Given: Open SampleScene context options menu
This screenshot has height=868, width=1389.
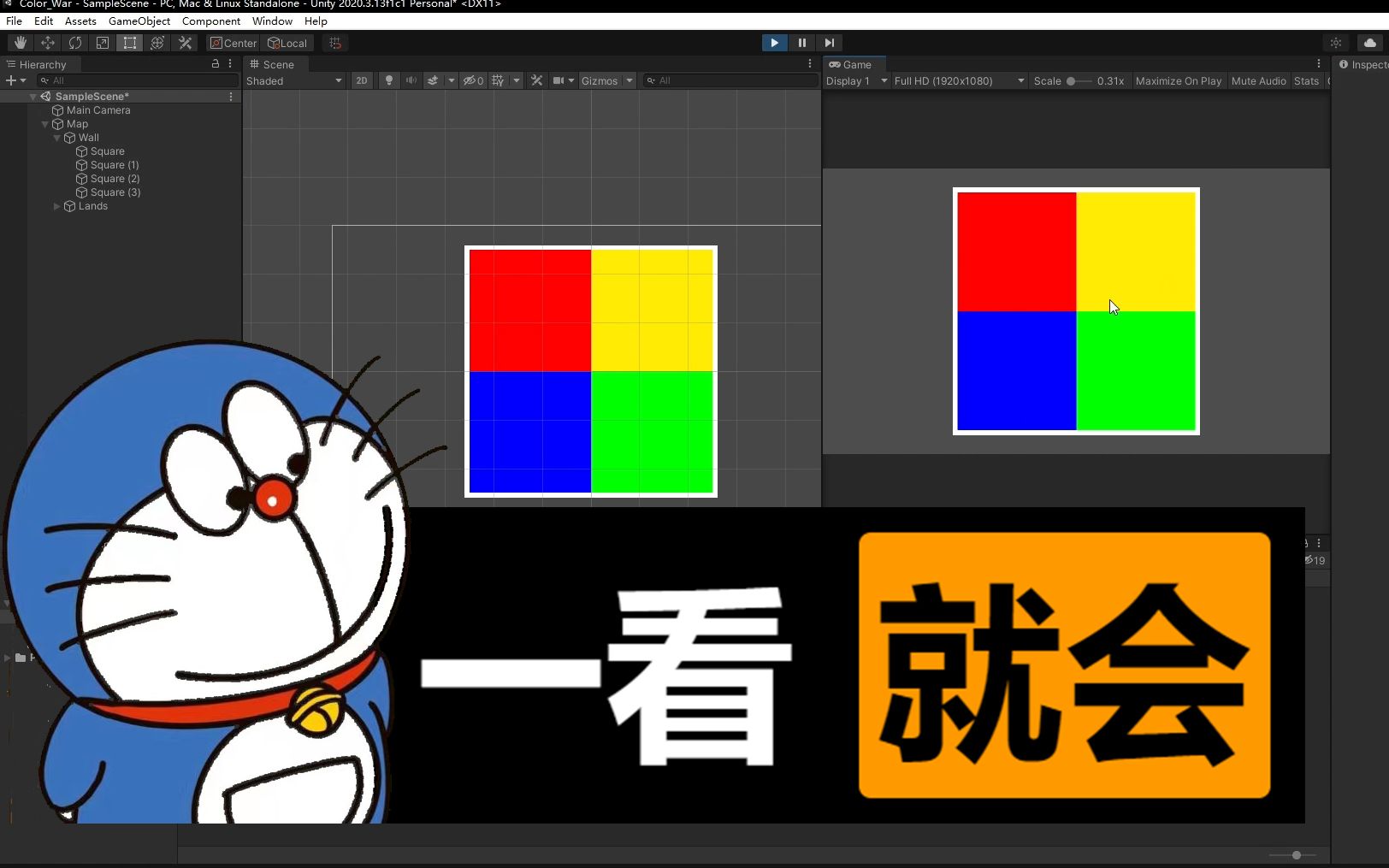Looking at the screenshot, I should [x=231, y=97].
